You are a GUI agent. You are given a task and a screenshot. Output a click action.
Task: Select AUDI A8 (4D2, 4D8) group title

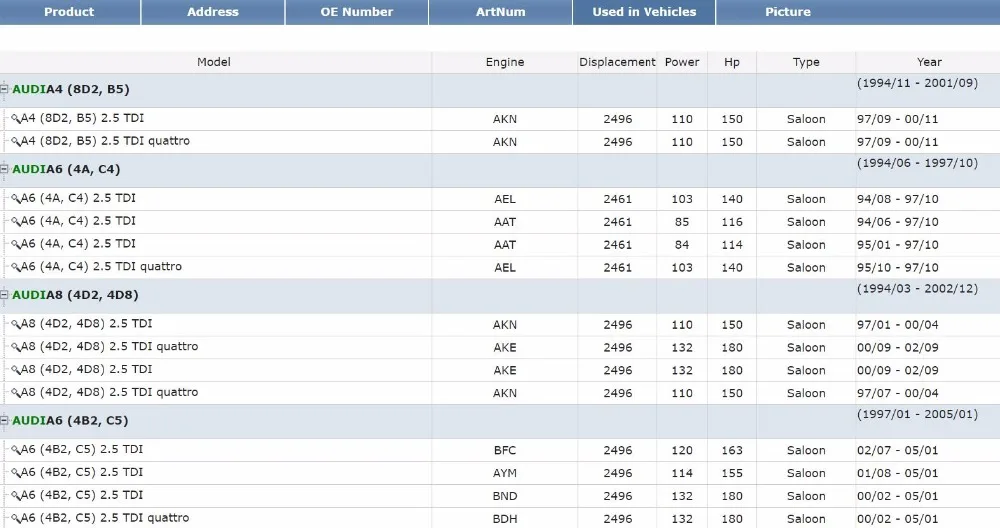tap(75, 295)
